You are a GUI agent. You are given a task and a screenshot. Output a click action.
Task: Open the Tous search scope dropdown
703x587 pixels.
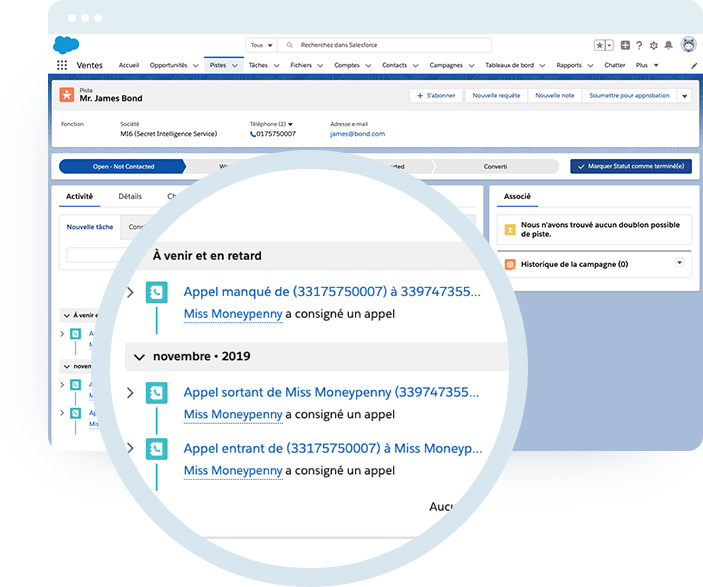pyautogui.click(x=261, y=45)
